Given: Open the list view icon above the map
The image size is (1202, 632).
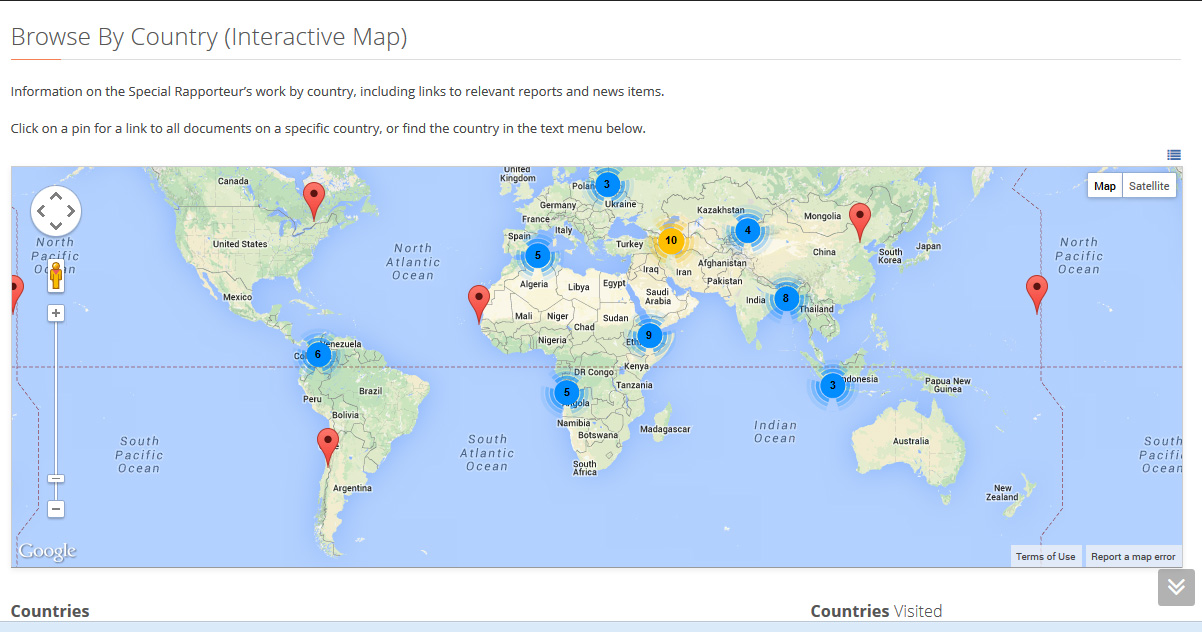Looking at the screenshot, I should [1174, 154].
